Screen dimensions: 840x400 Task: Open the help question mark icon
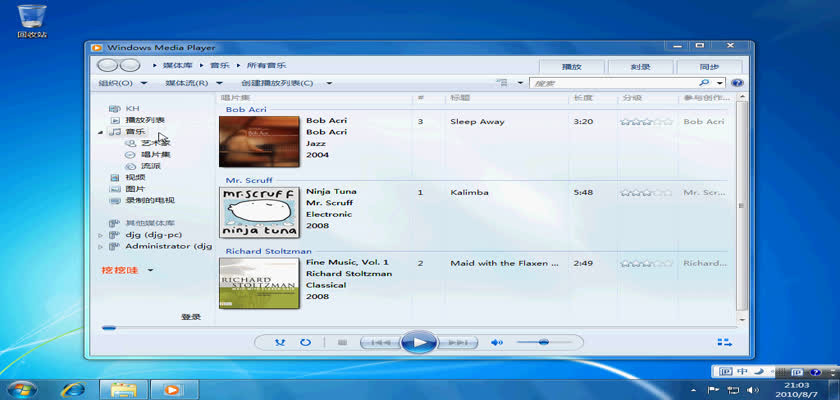pos(737,83)
